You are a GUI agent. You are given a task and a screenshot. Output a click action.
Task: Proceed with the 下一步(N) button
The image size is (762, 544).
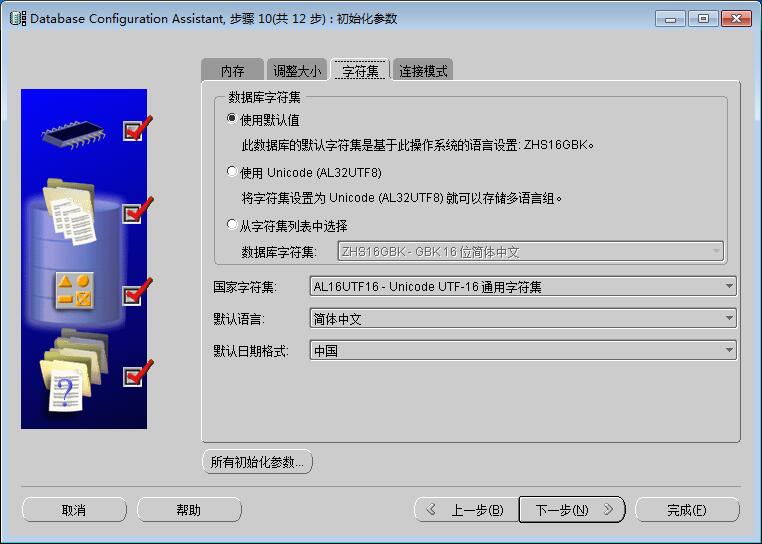[572, 510]
